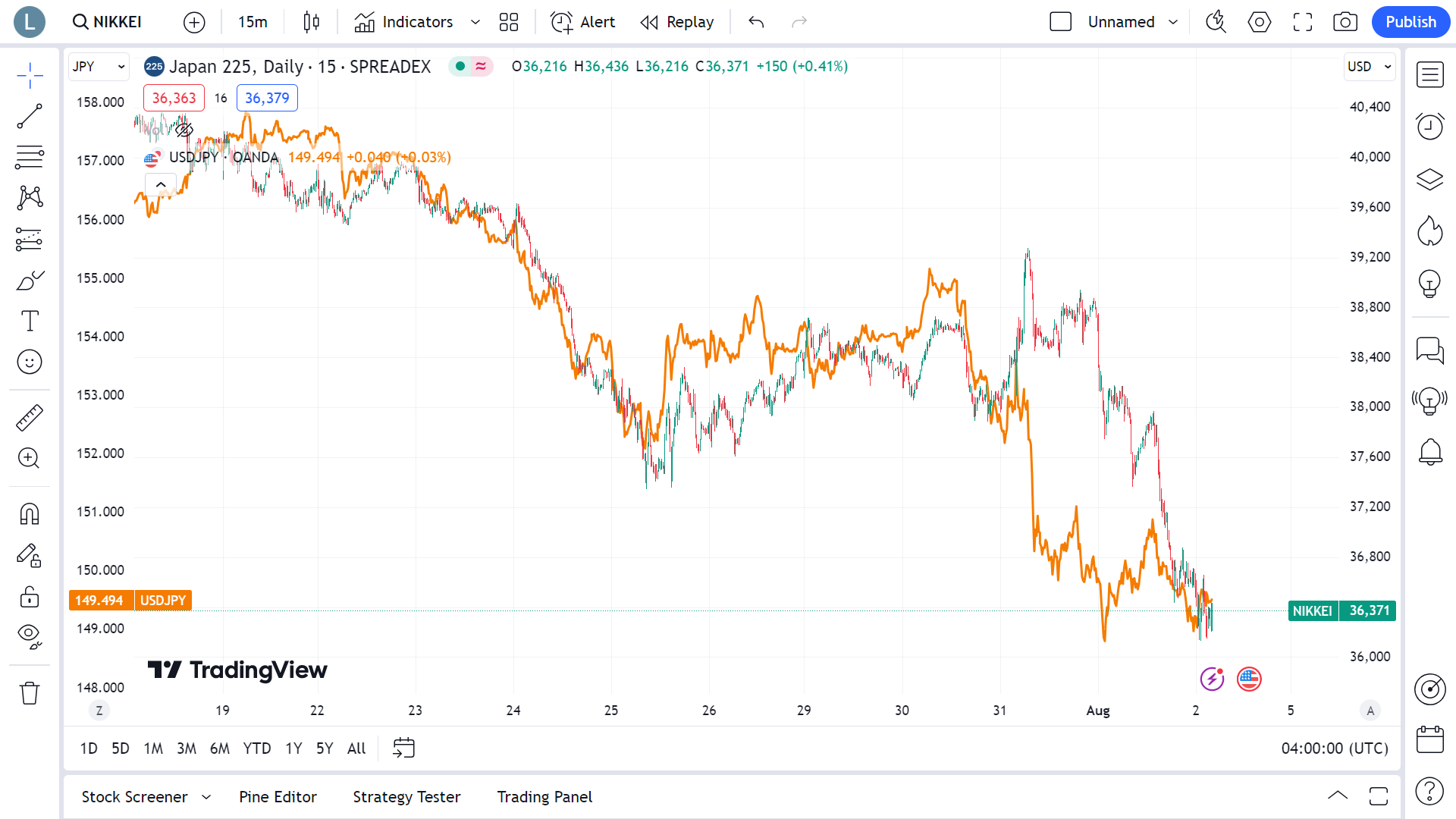1456x819 pixels.
Task: Open the Fibonacci retracement tools
Action: point(30,157)
